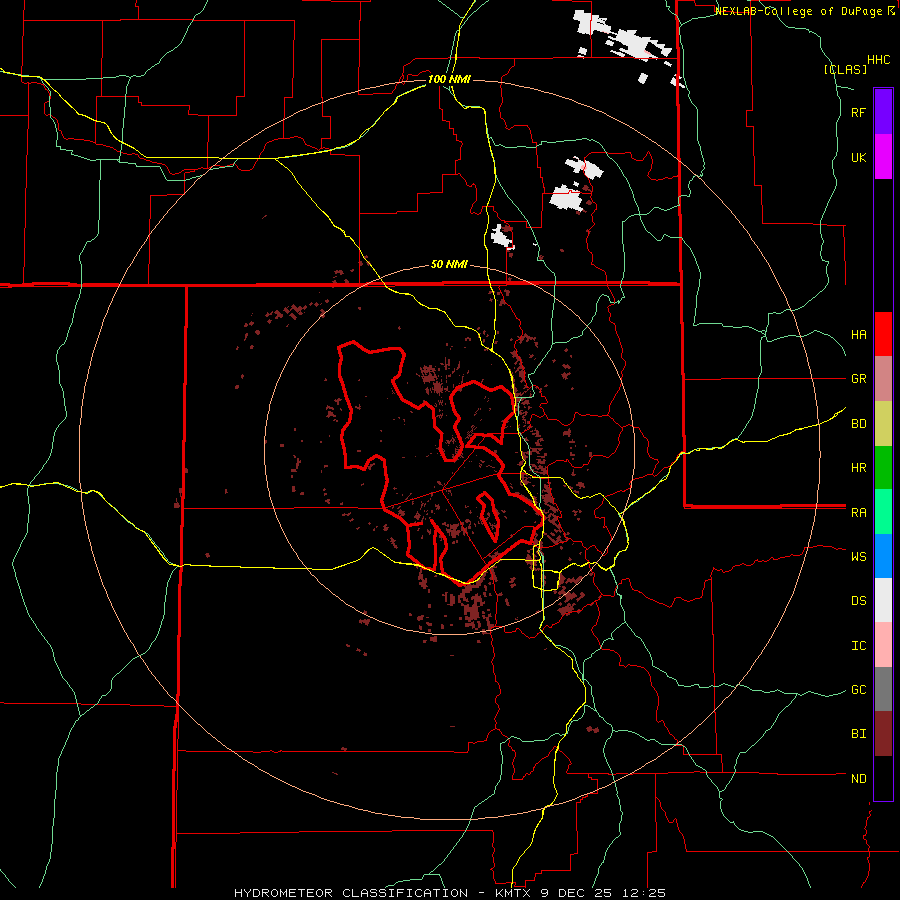This screenshot has width=900, height=900.
Task: Select the yellow BD legend swatch
Action: point(883,424)
